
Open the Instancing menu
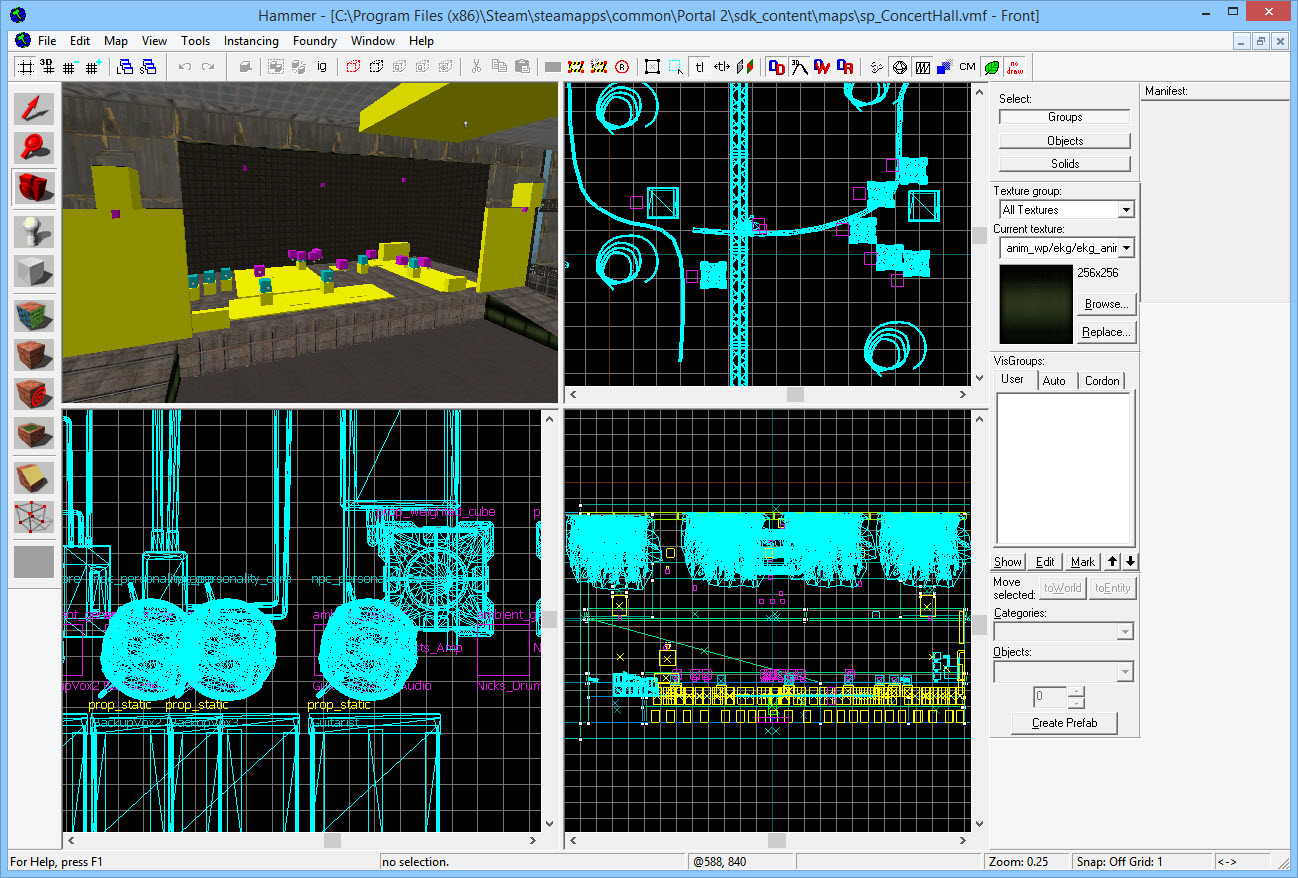[x=251, y=41]
